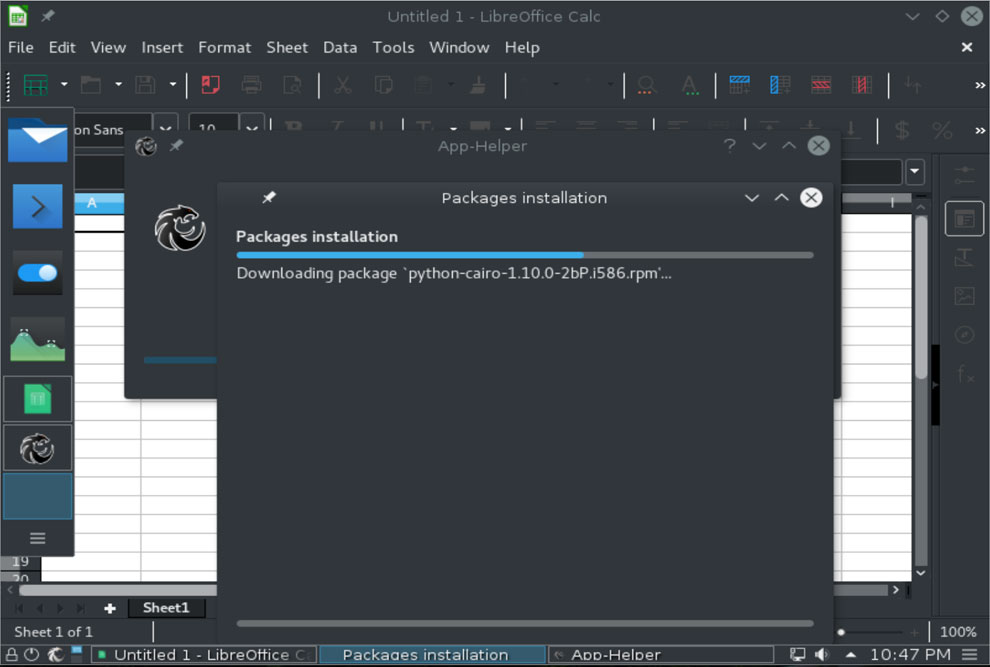Click the Percent format icon

(x=943, y=130)
